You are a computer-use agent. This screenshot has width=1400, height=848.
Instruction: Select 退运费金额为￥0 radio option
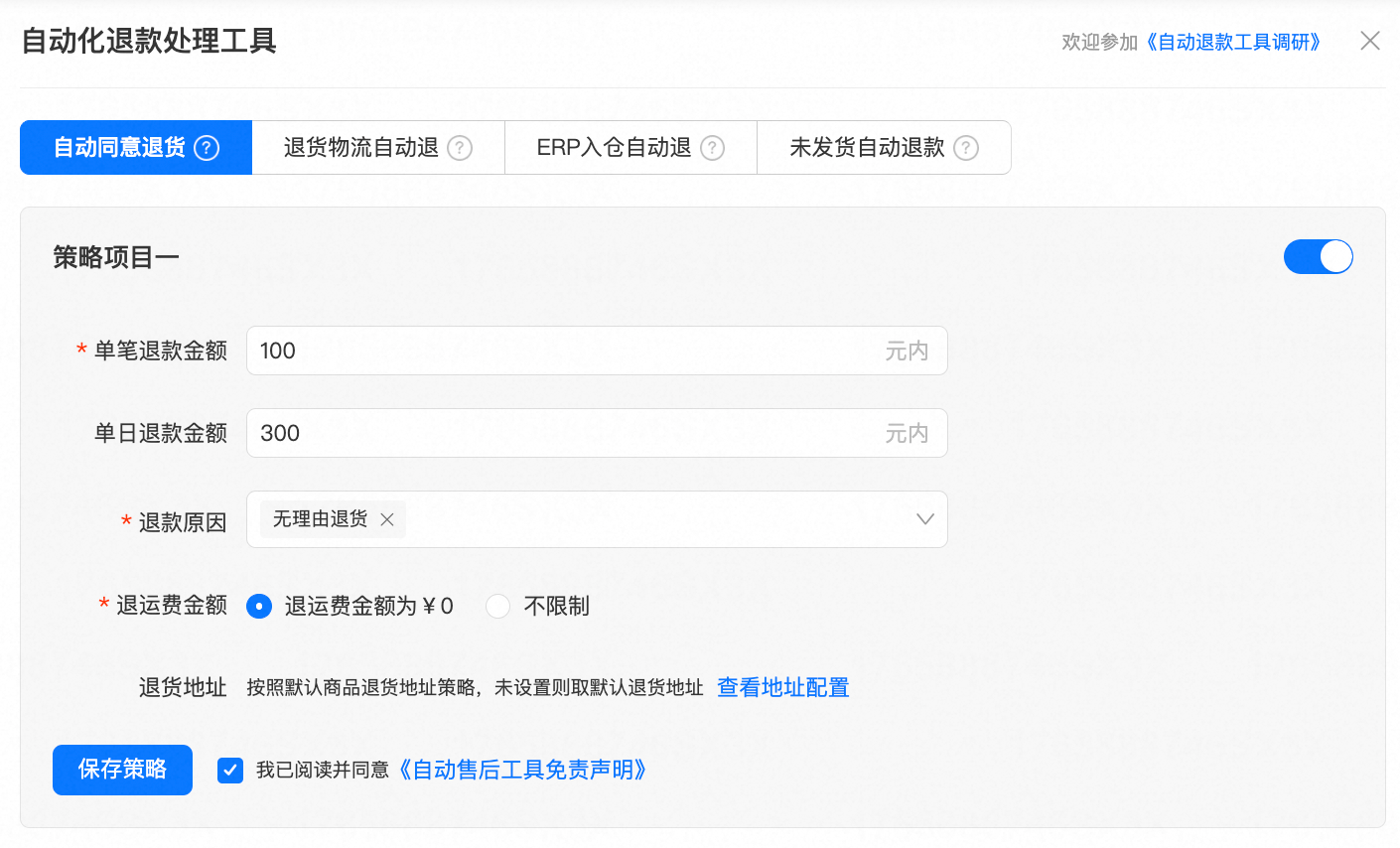259,606
